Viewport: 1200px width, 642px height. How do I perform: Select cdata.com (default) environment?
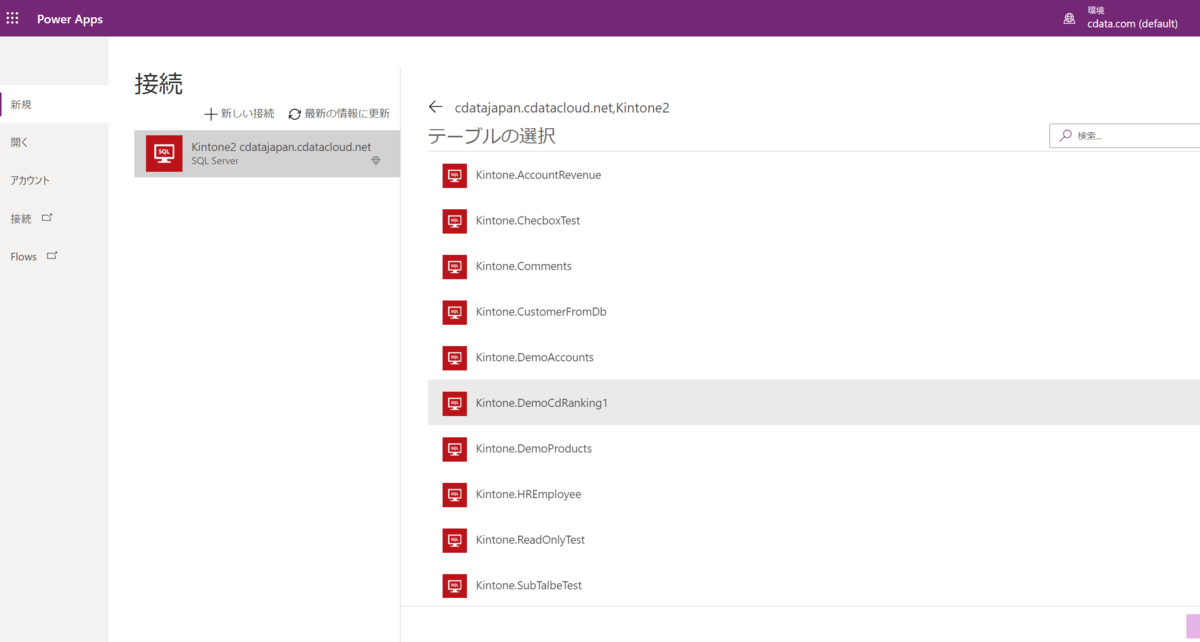tap(1133, 24)
